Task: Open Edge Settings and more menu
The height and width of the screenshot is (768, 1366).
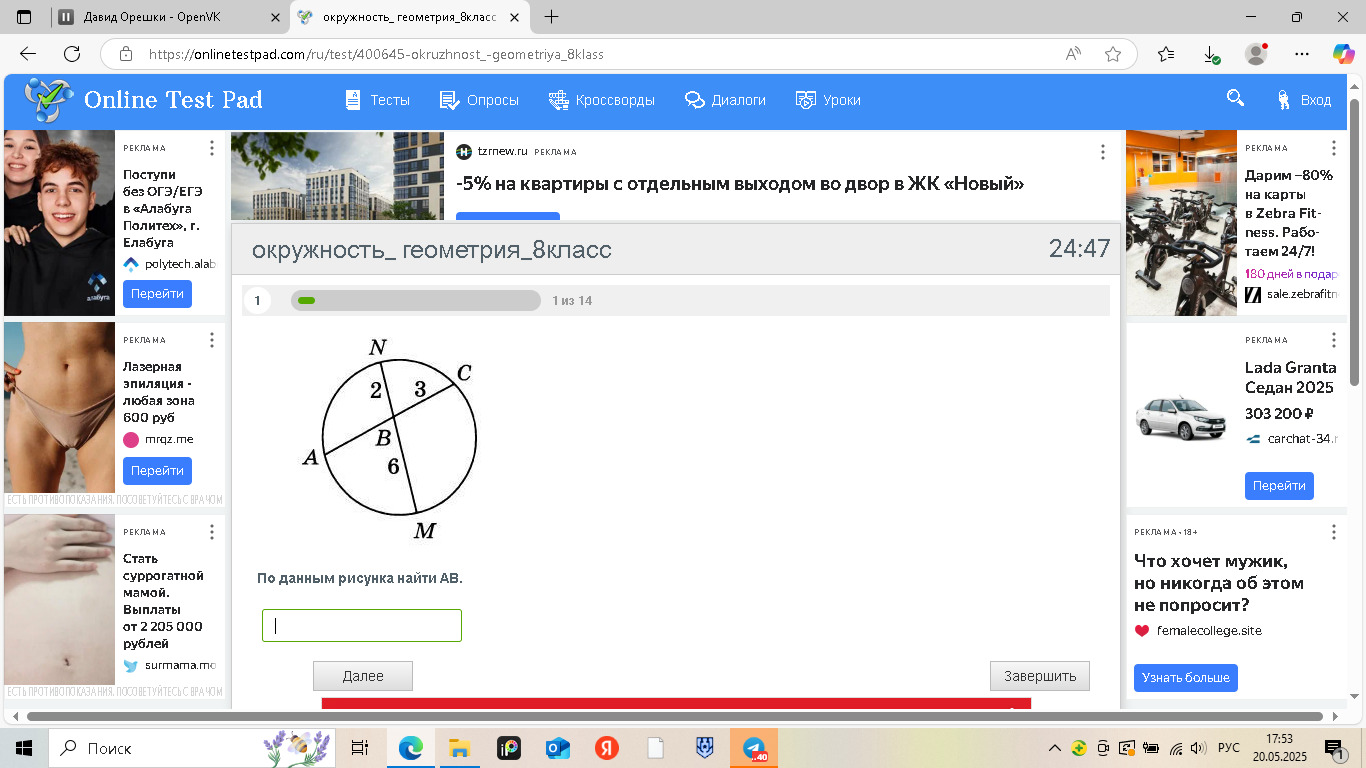Action: 1301,54
